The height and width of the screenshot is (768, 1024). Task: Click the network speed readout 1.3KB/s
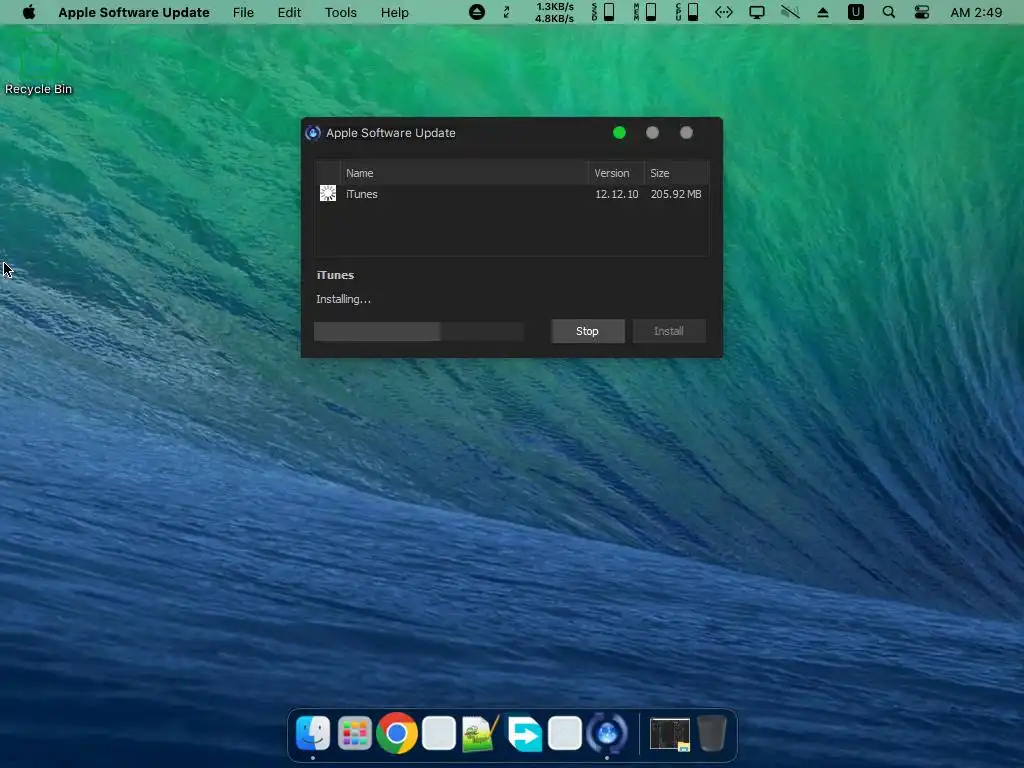(554, 7)
